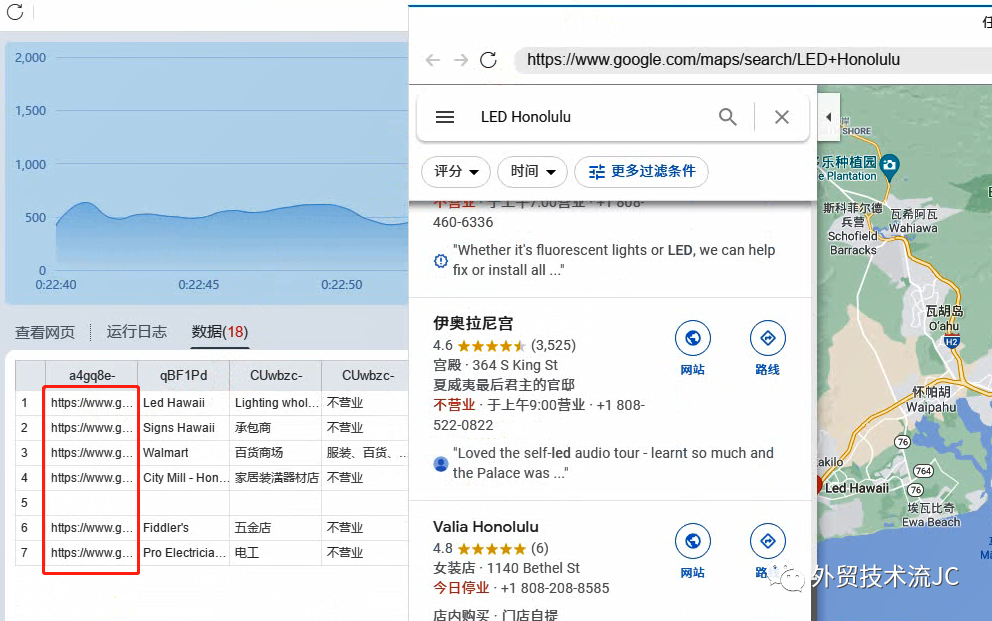Click the URL cell in row 1
Screen dimensions: 992x621
[92, 403]
